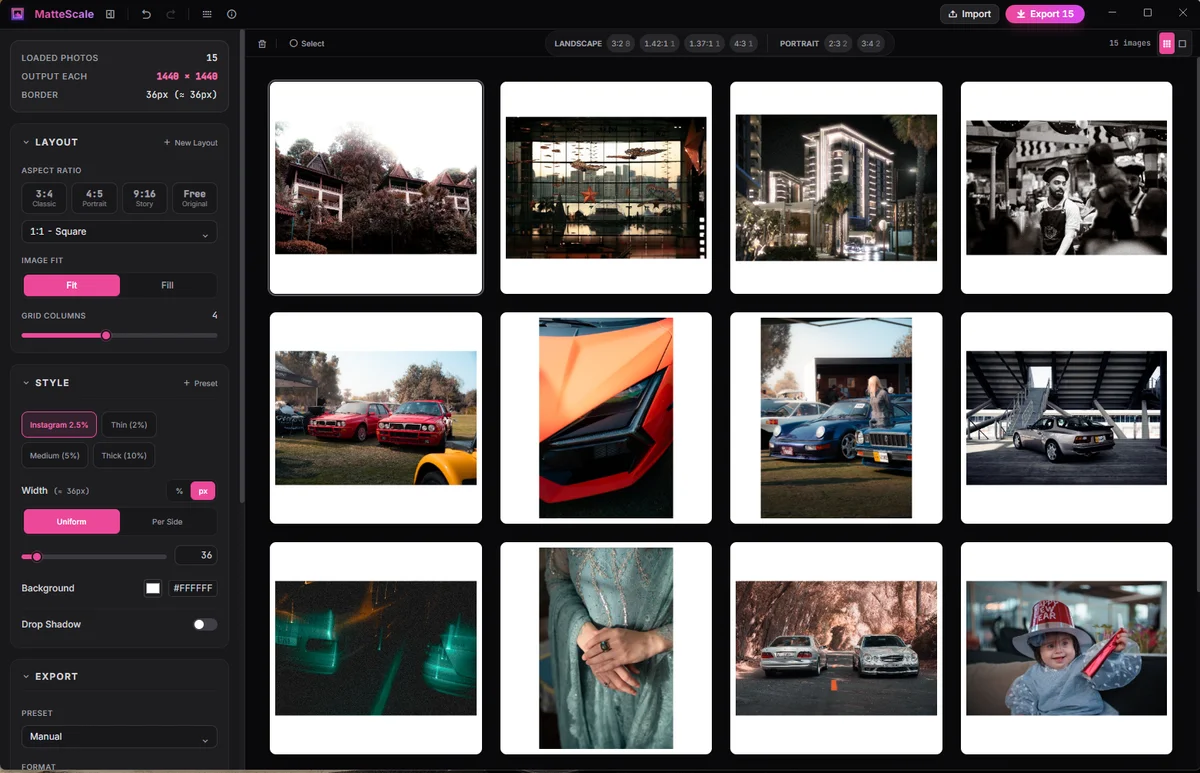Choose 9:16 Story aspect ratio
1200x773 pixels.
tap(144, 198)
